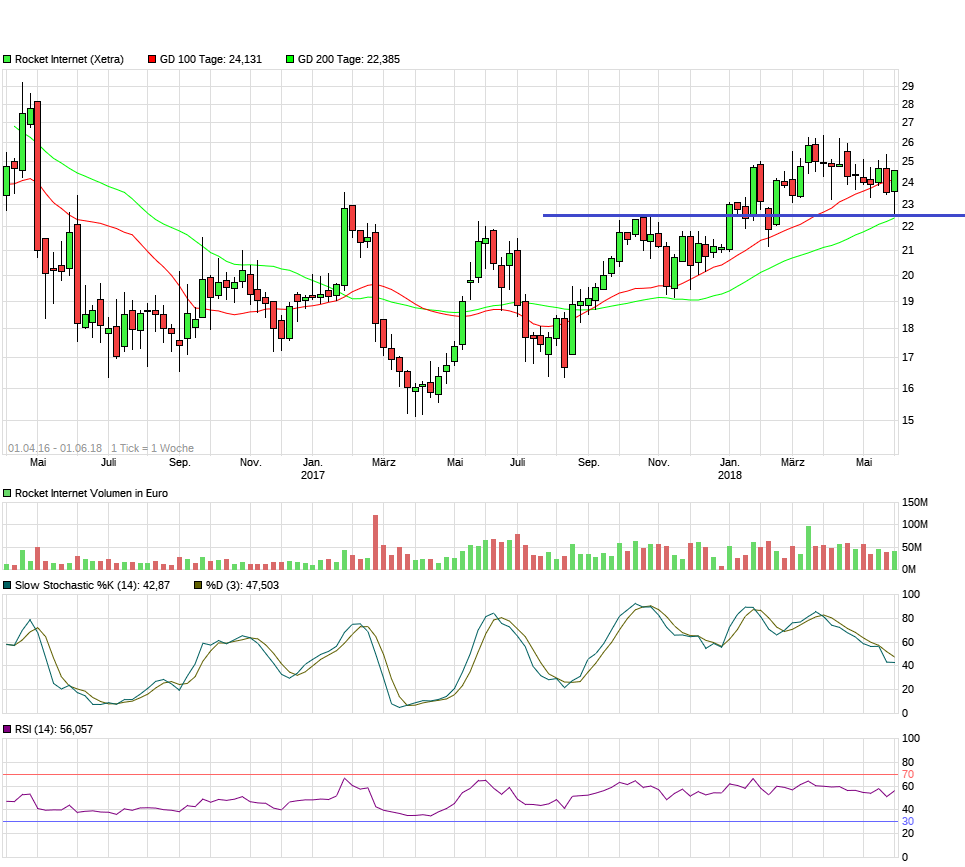Click the Slow Stochastic %K legend square
The width and height of the screenshot is (965, 867).
click(x=7, y=585)
